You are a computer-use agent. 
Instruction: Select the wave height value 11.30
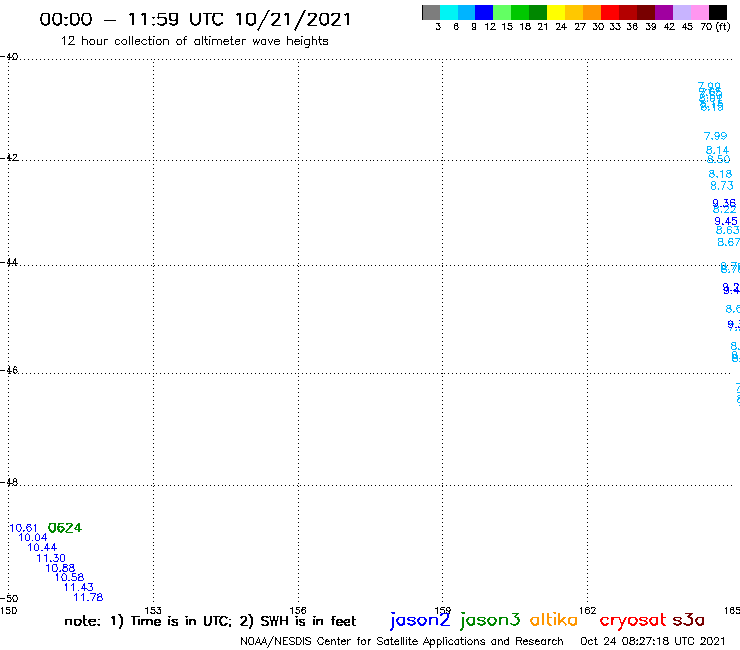pyautogui.click(x=51, y=558)
